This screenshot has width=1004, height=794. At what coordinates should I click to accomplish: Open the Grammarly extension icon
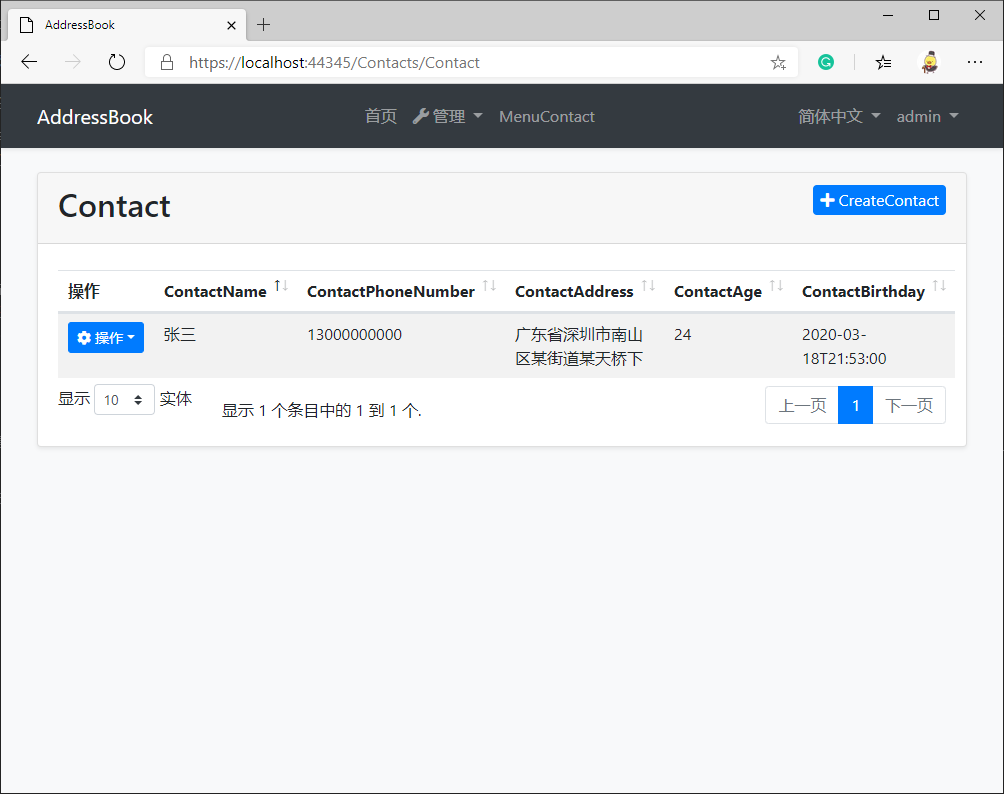826,62
